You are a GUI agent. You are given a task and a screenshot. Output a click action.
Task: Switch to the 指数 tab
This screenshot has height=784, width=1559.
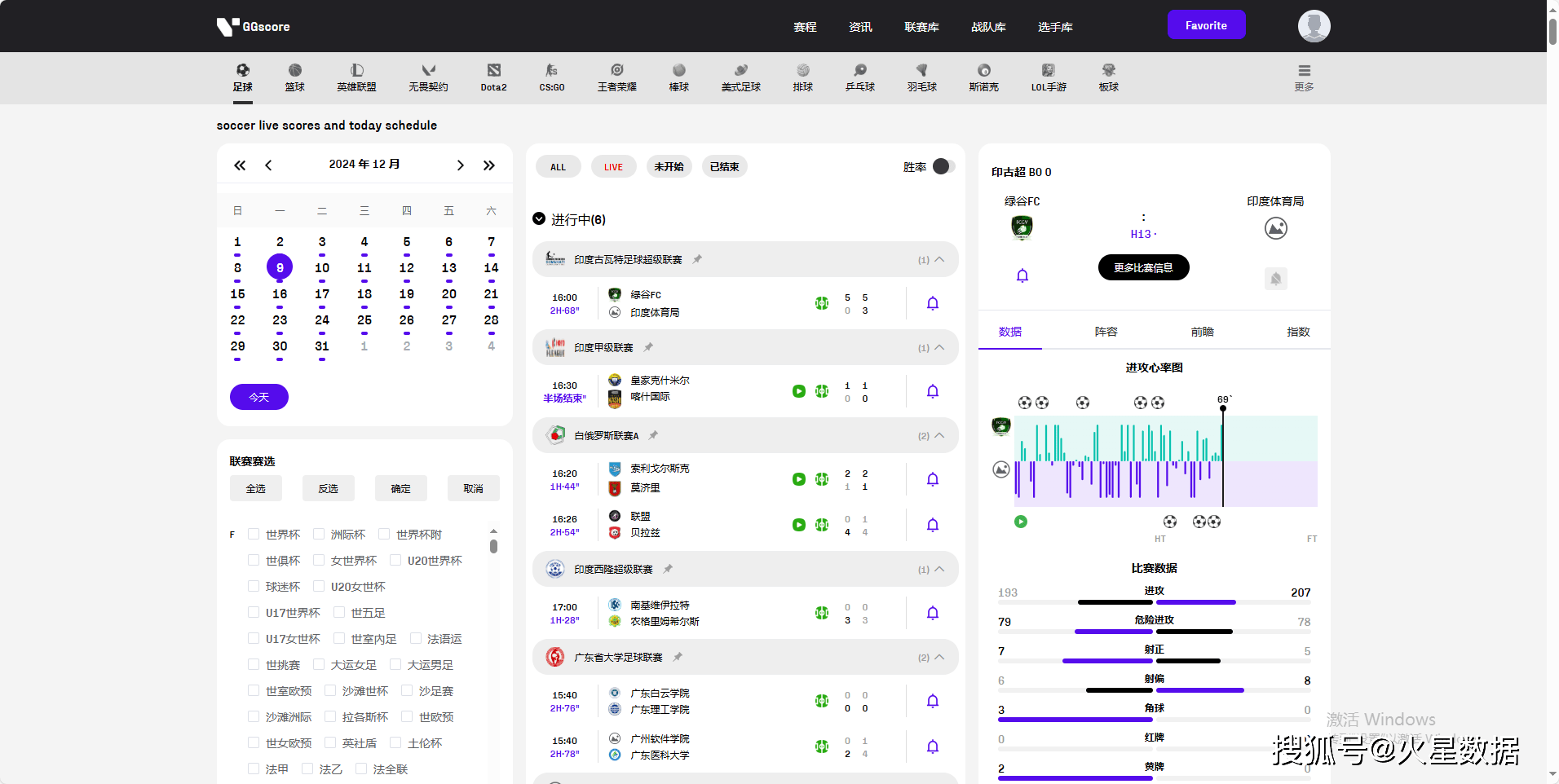pos(1298,332)
